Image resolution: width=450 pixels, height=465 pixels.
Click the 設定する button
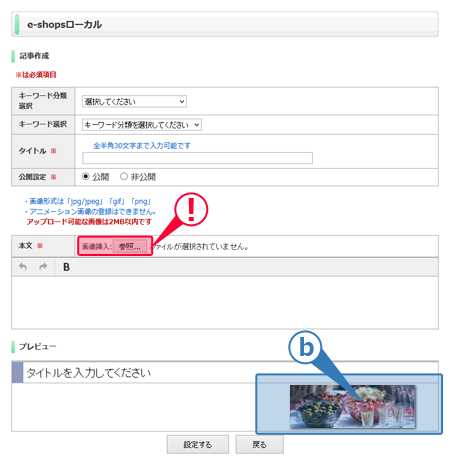click(198, 444)
